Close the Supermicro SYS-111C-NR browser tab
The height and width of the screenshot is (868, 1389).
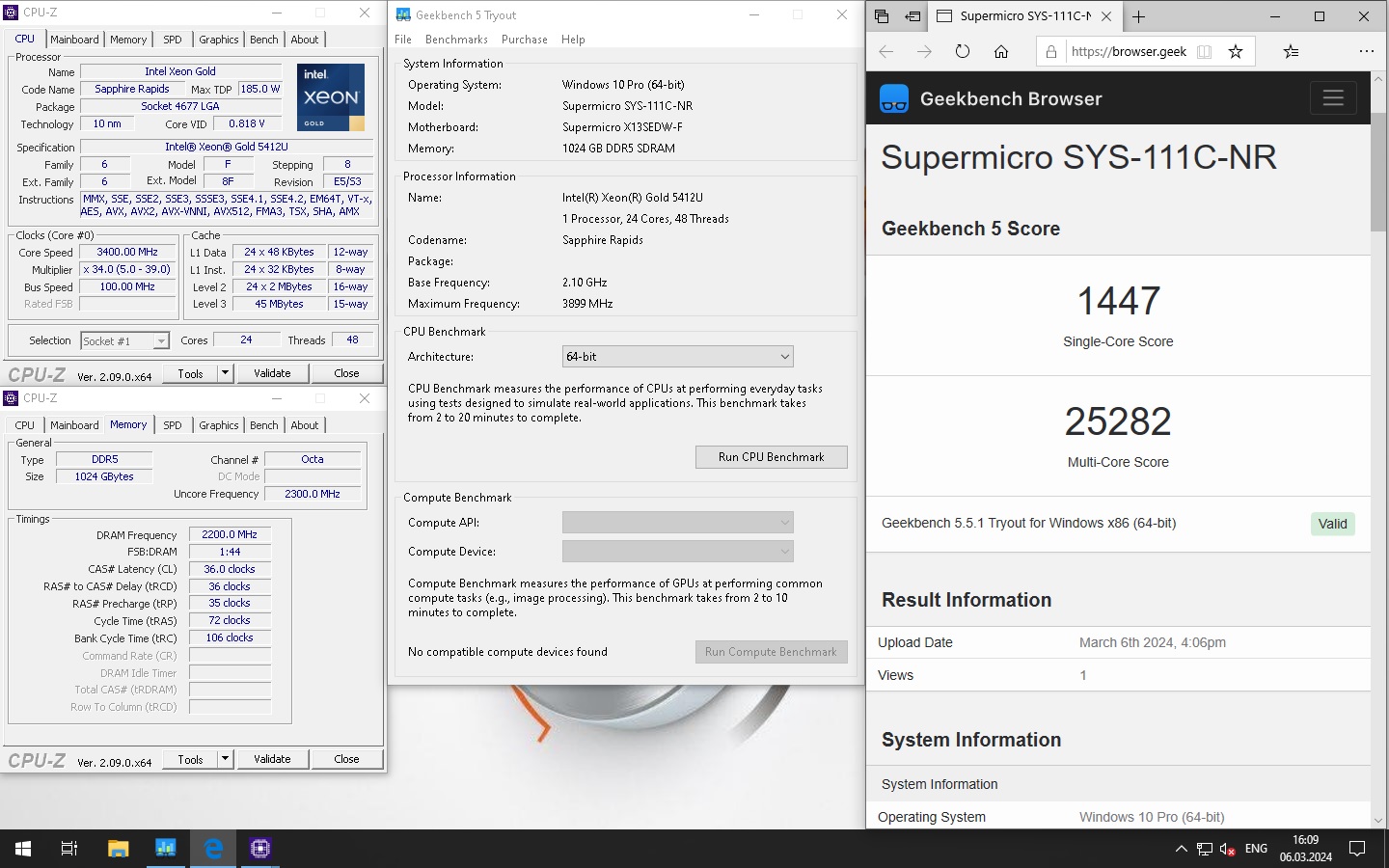(x=1106, y=16)
